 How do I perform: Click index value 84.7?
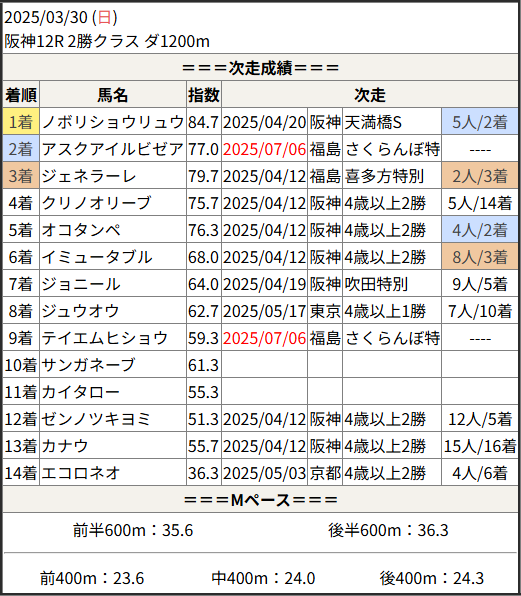[x=203, y=122]
